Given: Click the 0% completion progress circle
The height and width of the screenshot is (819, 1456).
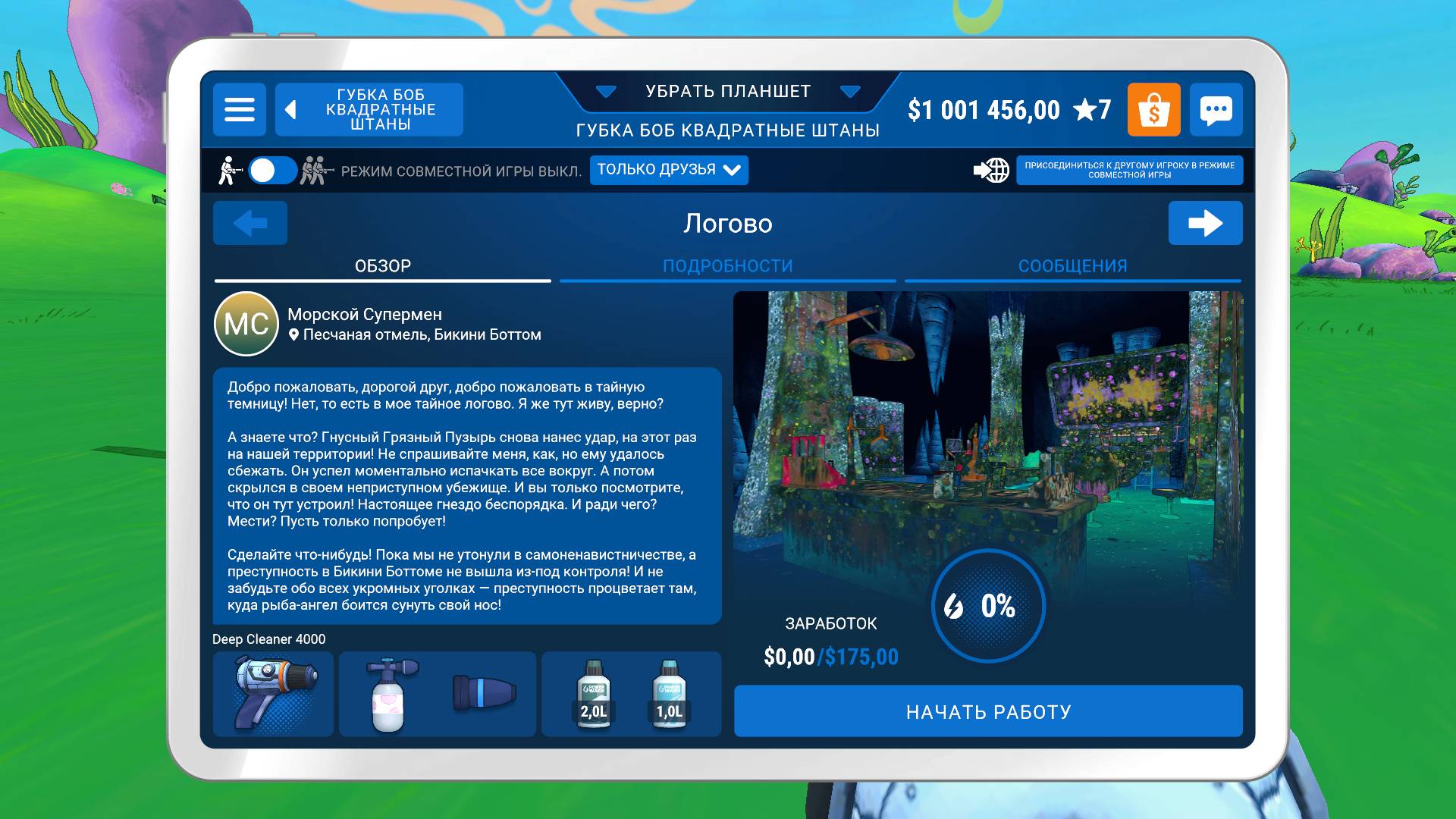Looking at the screenshot, I should pos(988,606).
